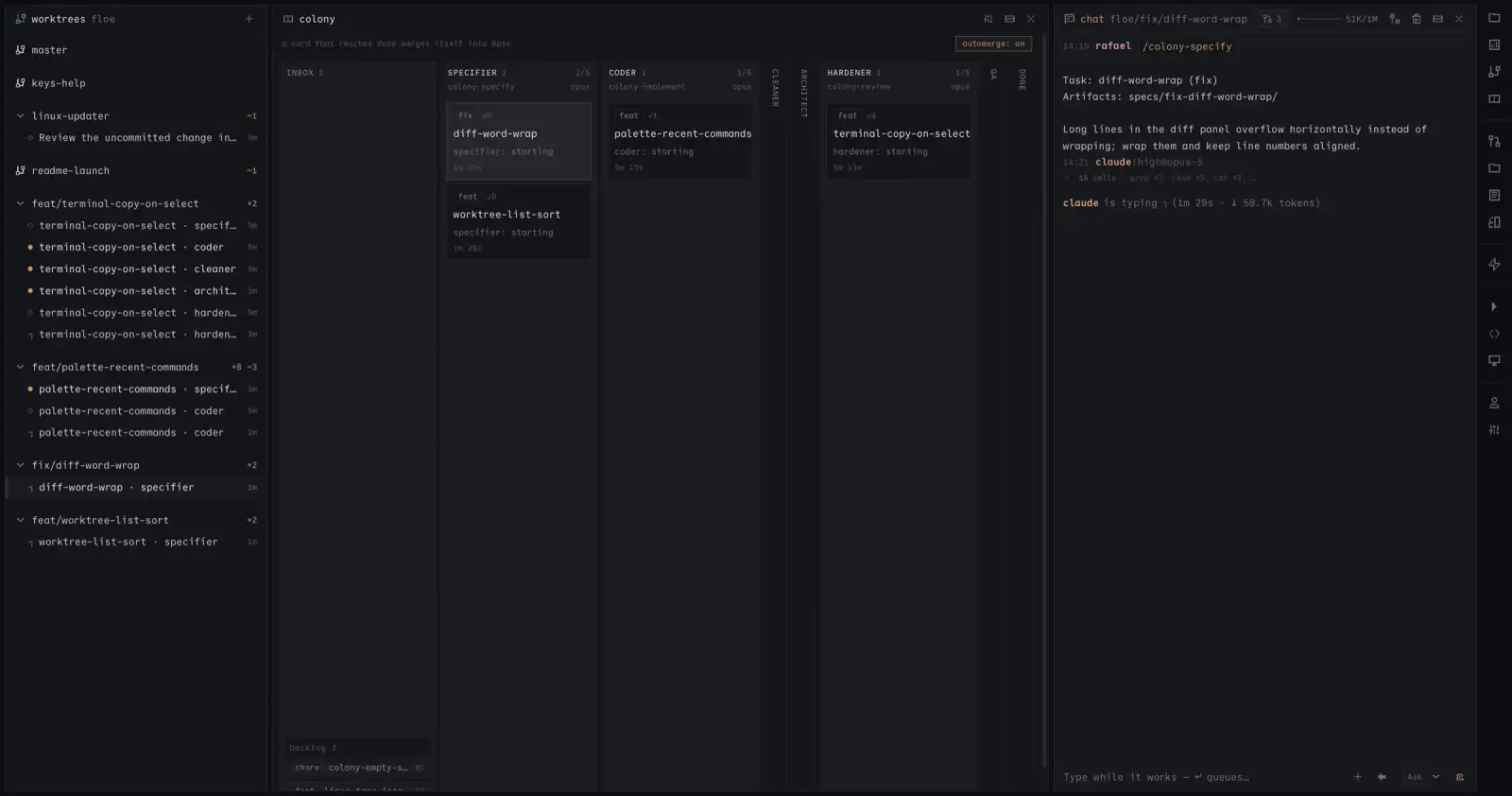
Task: Open the notes document icon in right sidebar
Action: 1494,196
